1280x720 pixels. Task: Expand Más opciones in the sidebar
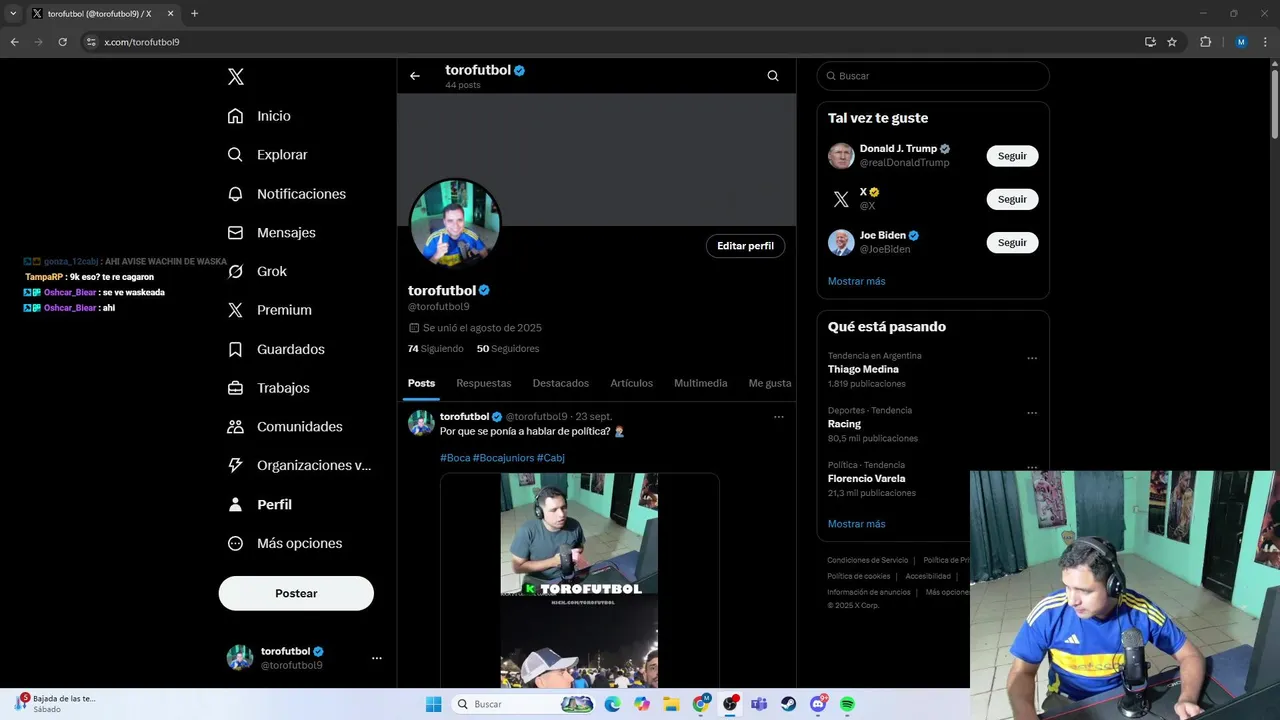(285, 543)
